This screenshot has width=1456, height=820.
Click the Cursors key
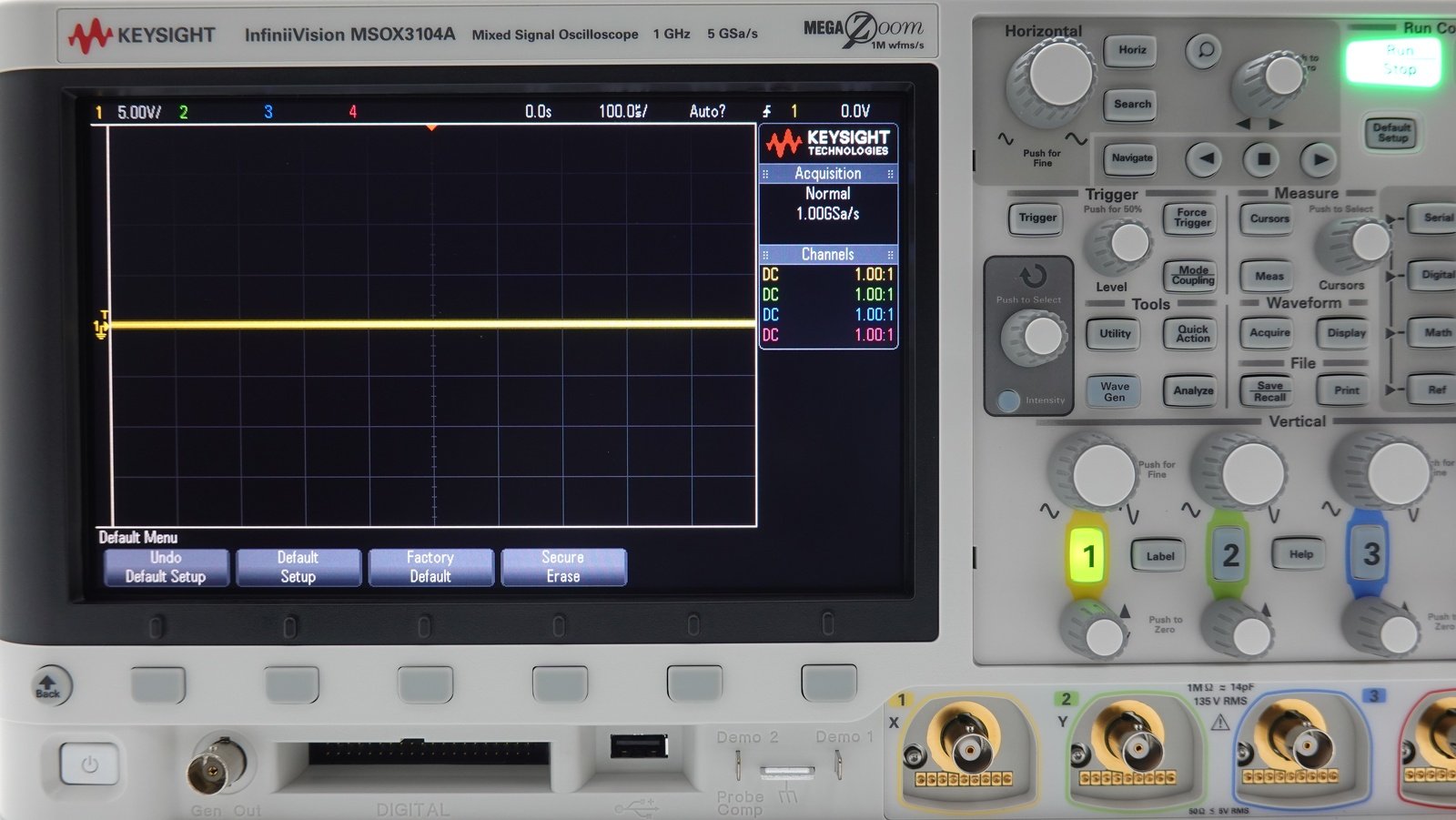pos(1269,218)
